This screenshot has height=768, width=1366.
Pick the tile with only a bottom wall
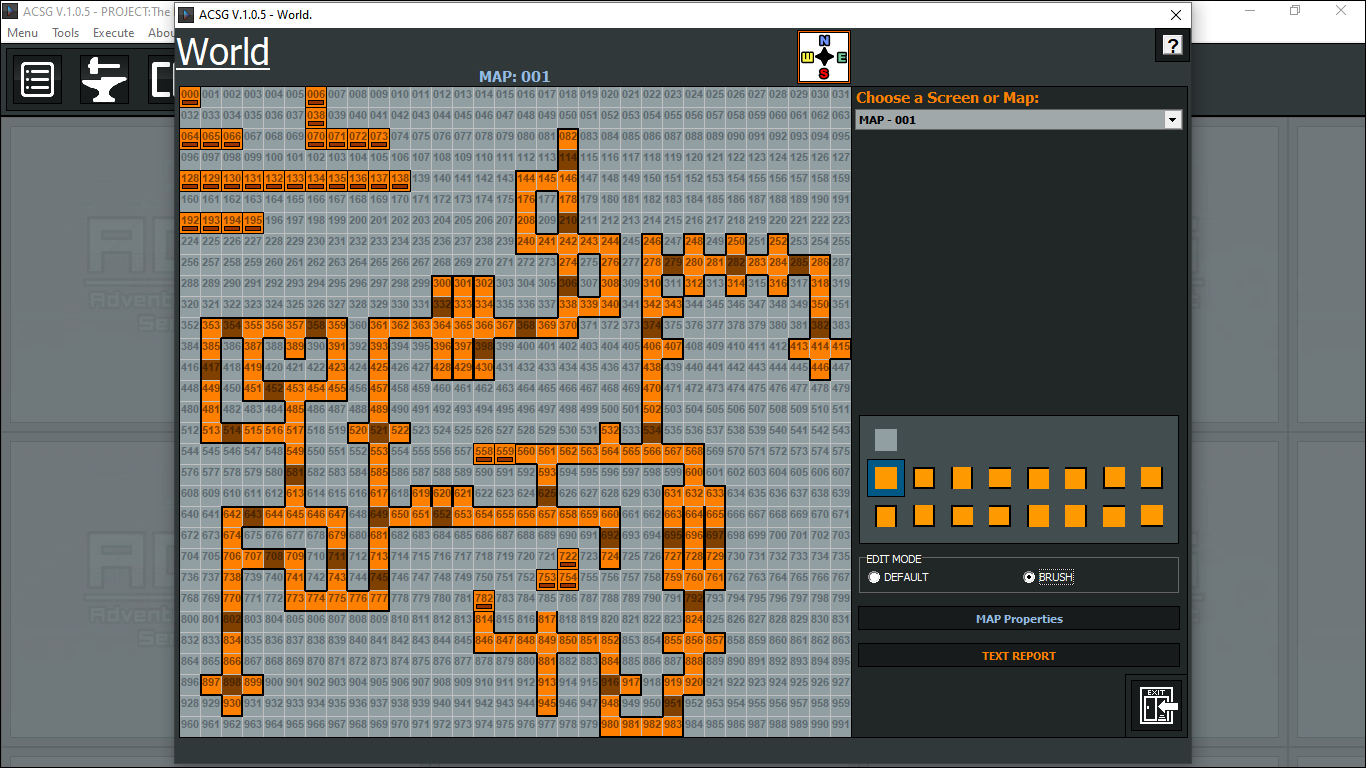[1152, 516]
